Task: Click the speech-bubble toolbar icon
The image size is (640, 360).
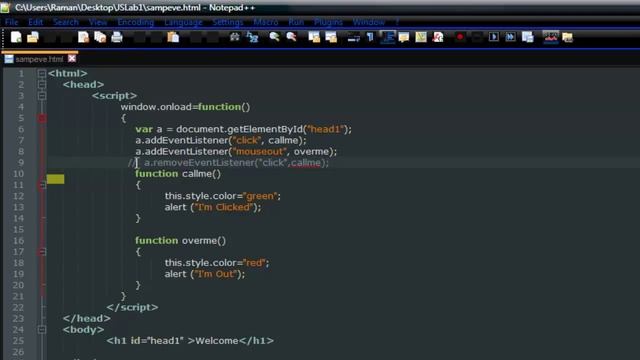Action: tap(404, 38)
